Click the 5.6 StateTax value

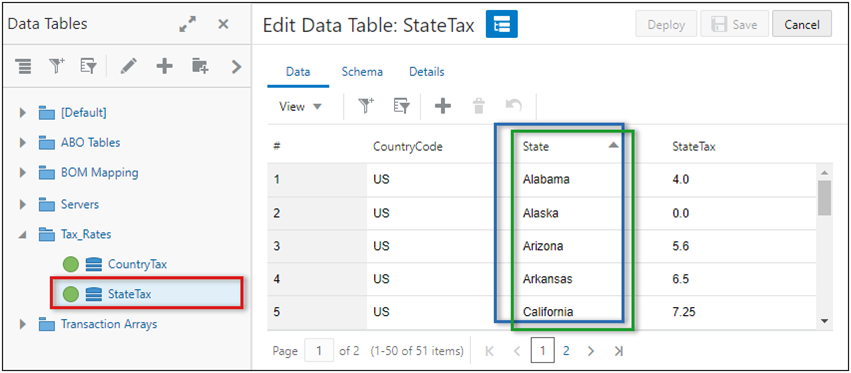681,246
